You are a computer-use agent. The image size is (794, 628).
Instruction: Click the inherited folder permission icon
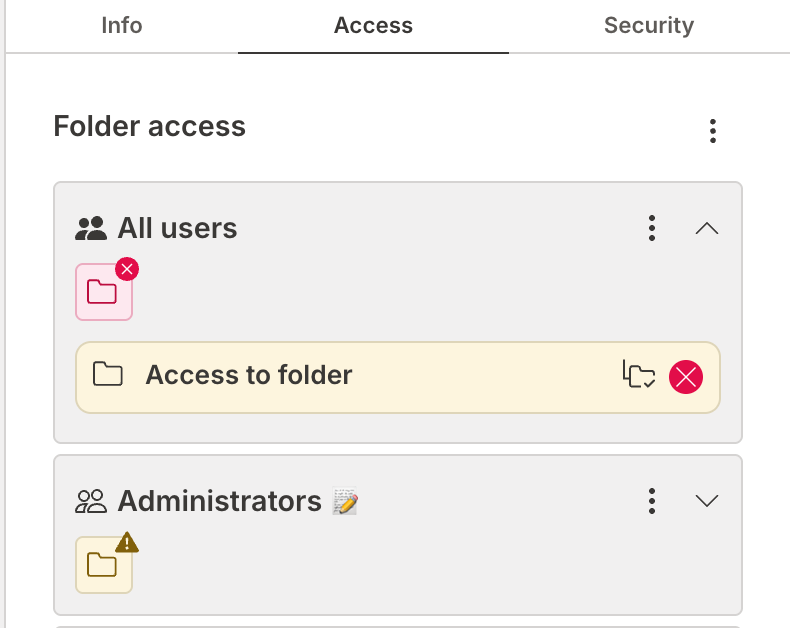pos(639,375)
